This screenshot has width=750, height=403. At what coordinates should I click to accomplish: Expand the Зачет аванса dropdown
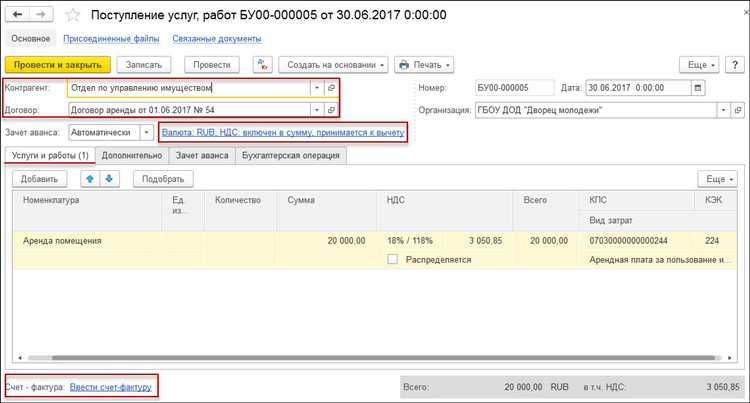click(146, 132)
